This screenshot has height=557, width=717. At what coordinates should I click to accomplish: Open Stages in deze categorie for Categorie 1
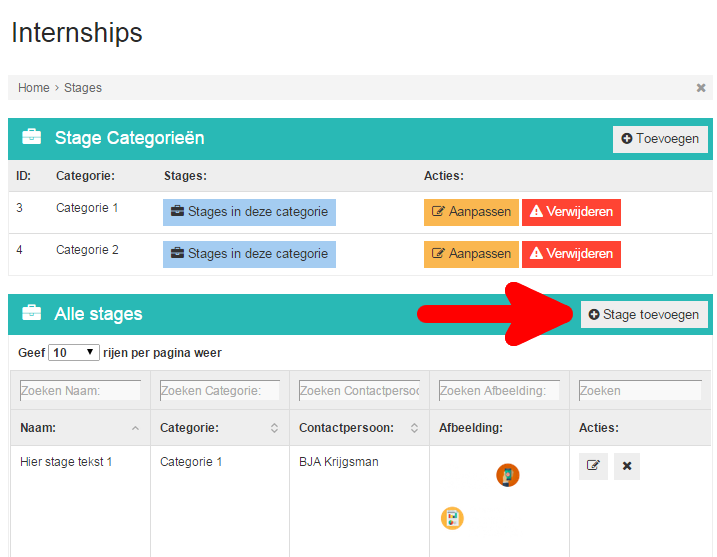tap(249, 212)
